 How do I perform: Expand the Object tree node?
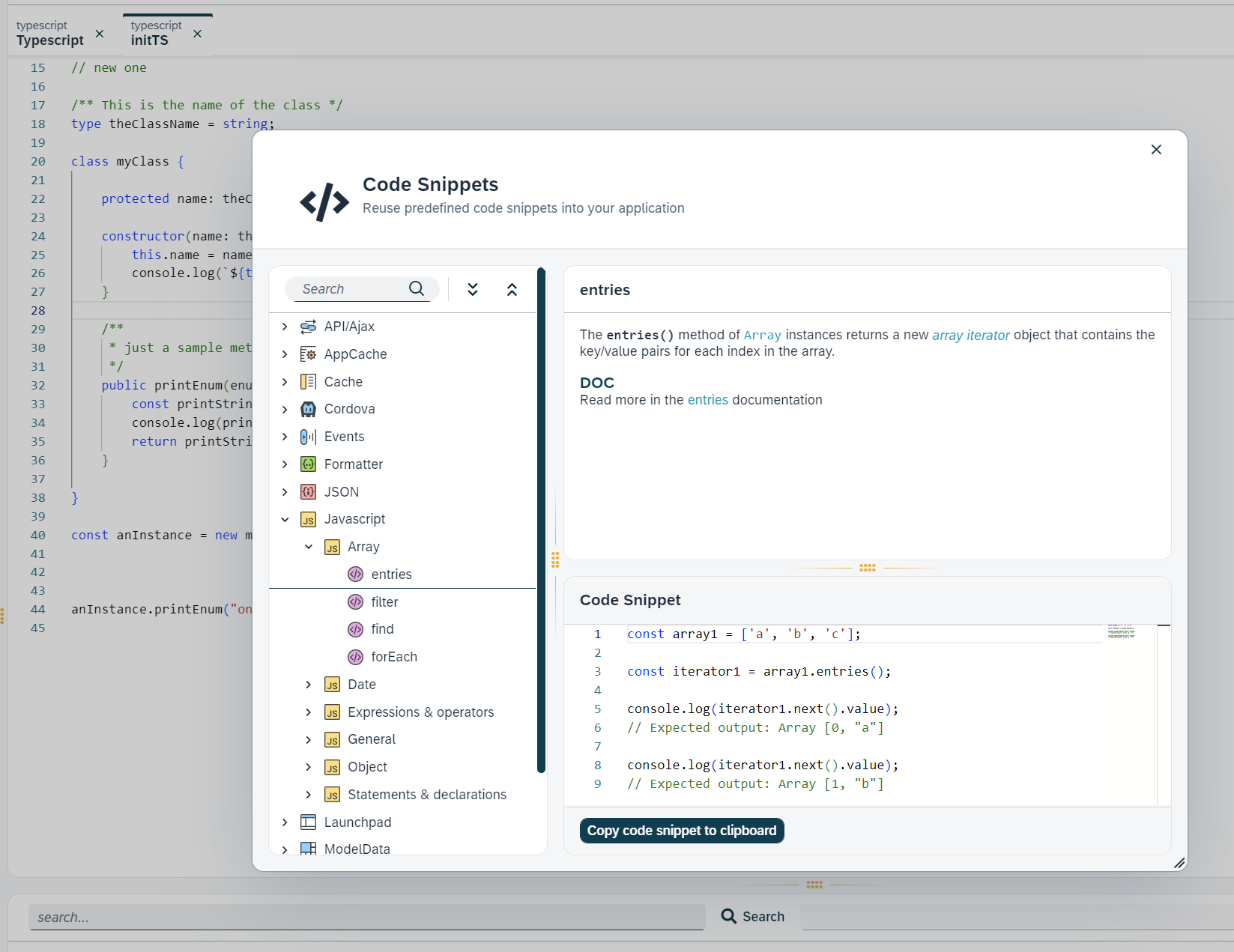click(309, 767)
